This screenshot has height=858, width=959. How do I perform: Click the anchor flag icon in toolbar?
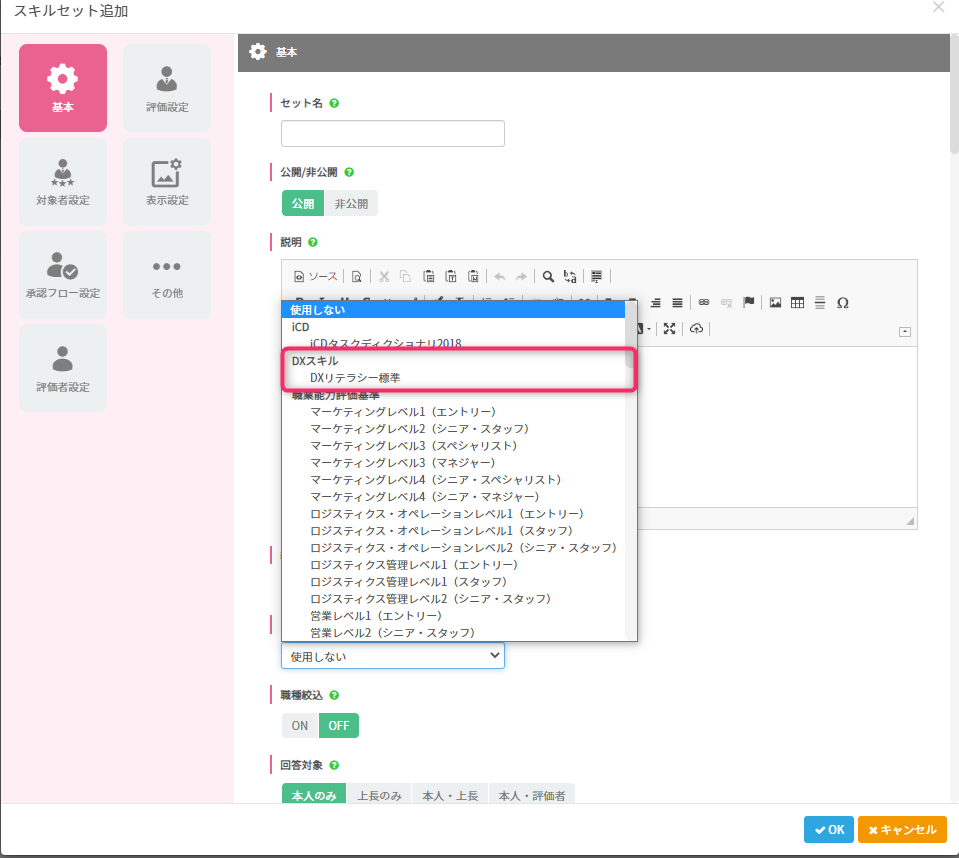[748, 303]
